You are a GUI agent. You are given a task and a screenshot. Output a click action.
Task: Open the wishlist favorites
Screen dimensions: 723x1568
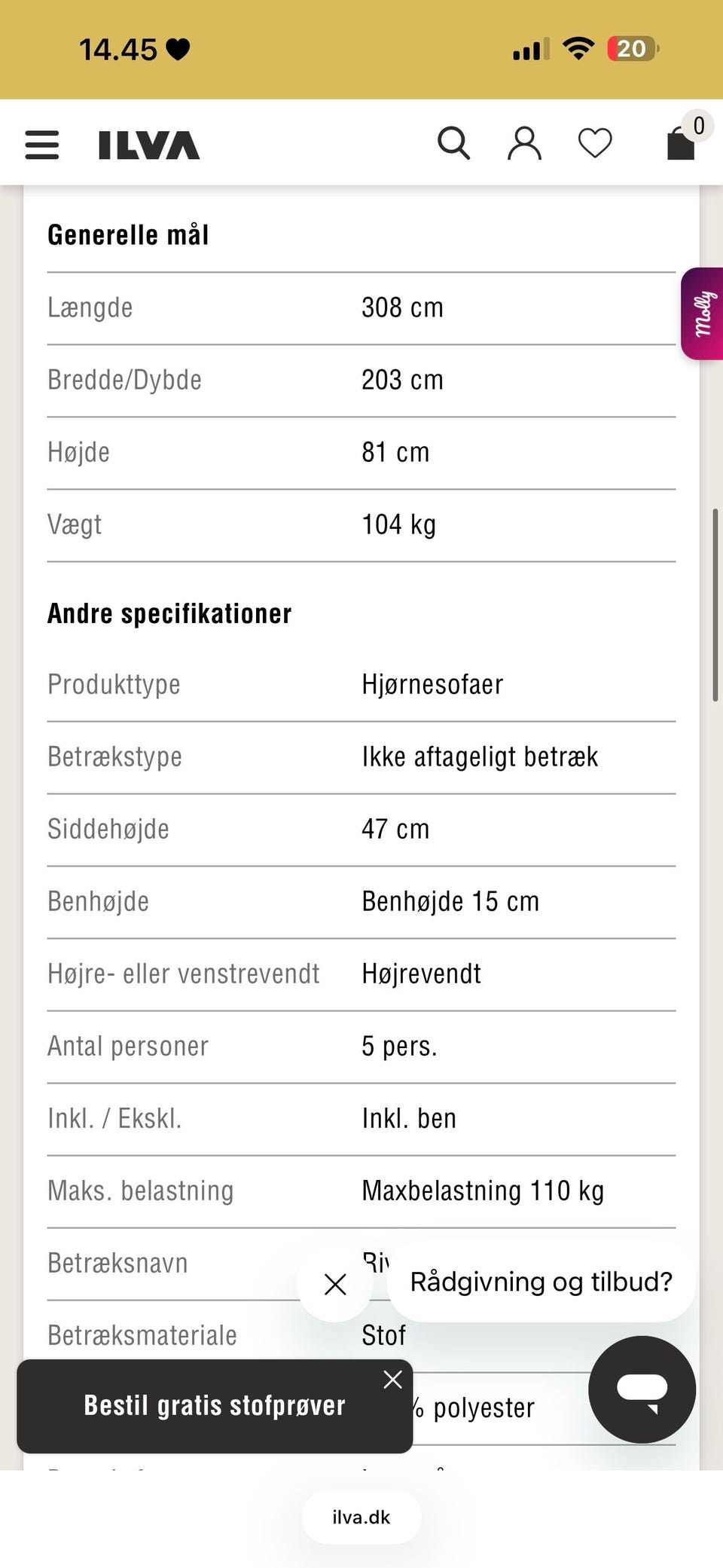pos(595,142)
